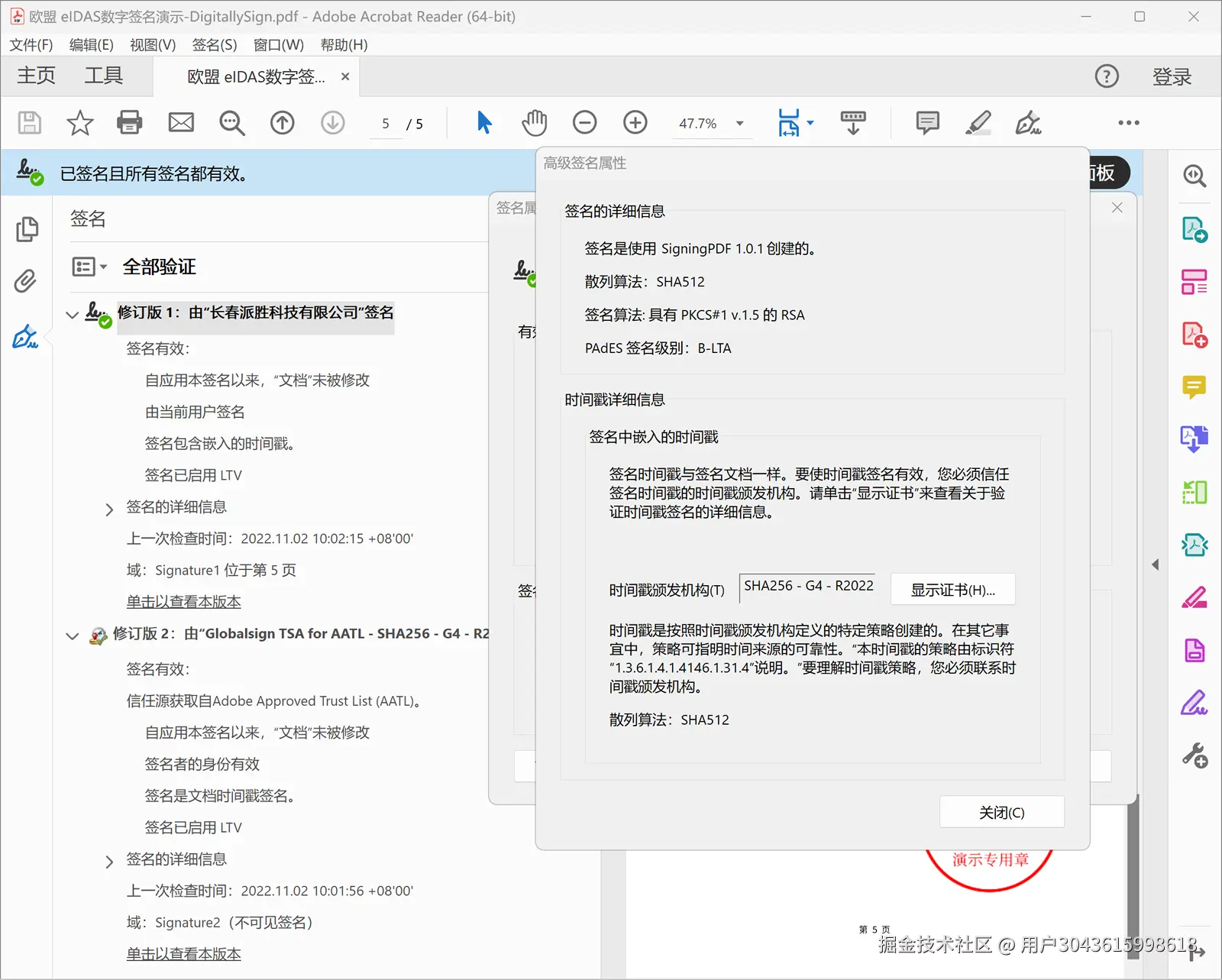Image resolution: width=1222 pixels, height=980 pixels.
Task: Open the Signatures panel in left sidebar
Action: [25, 336]
